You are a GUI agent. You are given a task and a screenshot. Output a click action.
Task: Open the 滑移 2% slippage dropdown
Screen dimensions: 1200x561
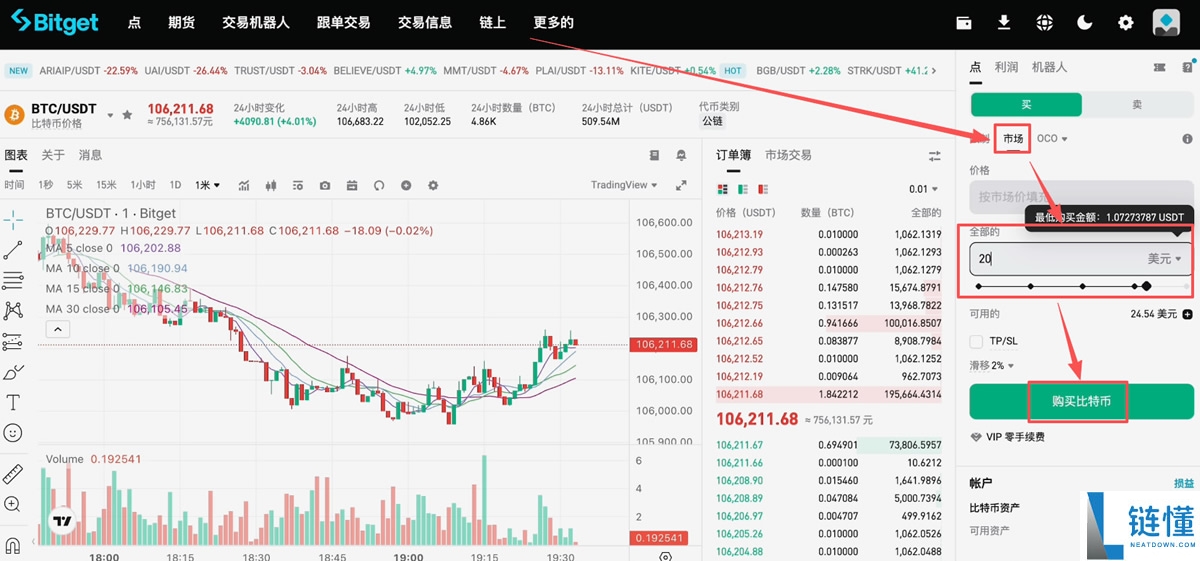click(x=992, y=366)
